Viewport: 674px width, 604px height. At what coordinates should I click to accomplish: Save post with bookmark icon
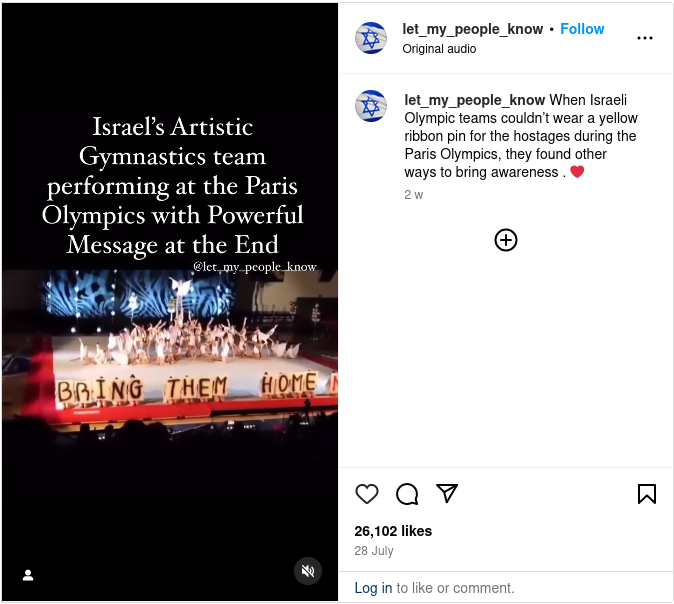[x=646, y=494]
